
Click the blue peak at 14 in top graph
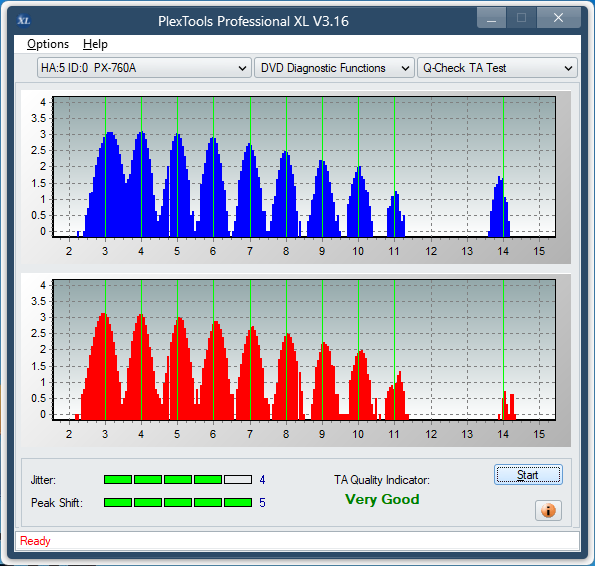tap(501, 179)
